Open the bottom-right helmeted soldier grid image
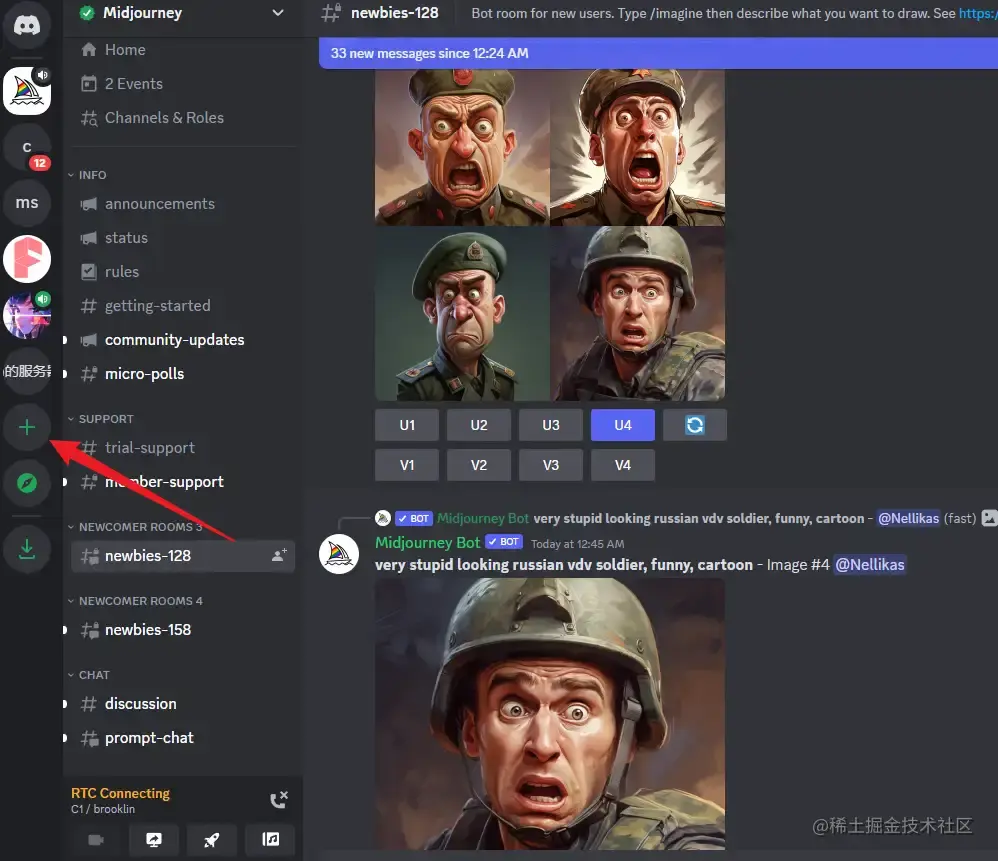Viewport: 998px width, 861px height. point(638,314)
